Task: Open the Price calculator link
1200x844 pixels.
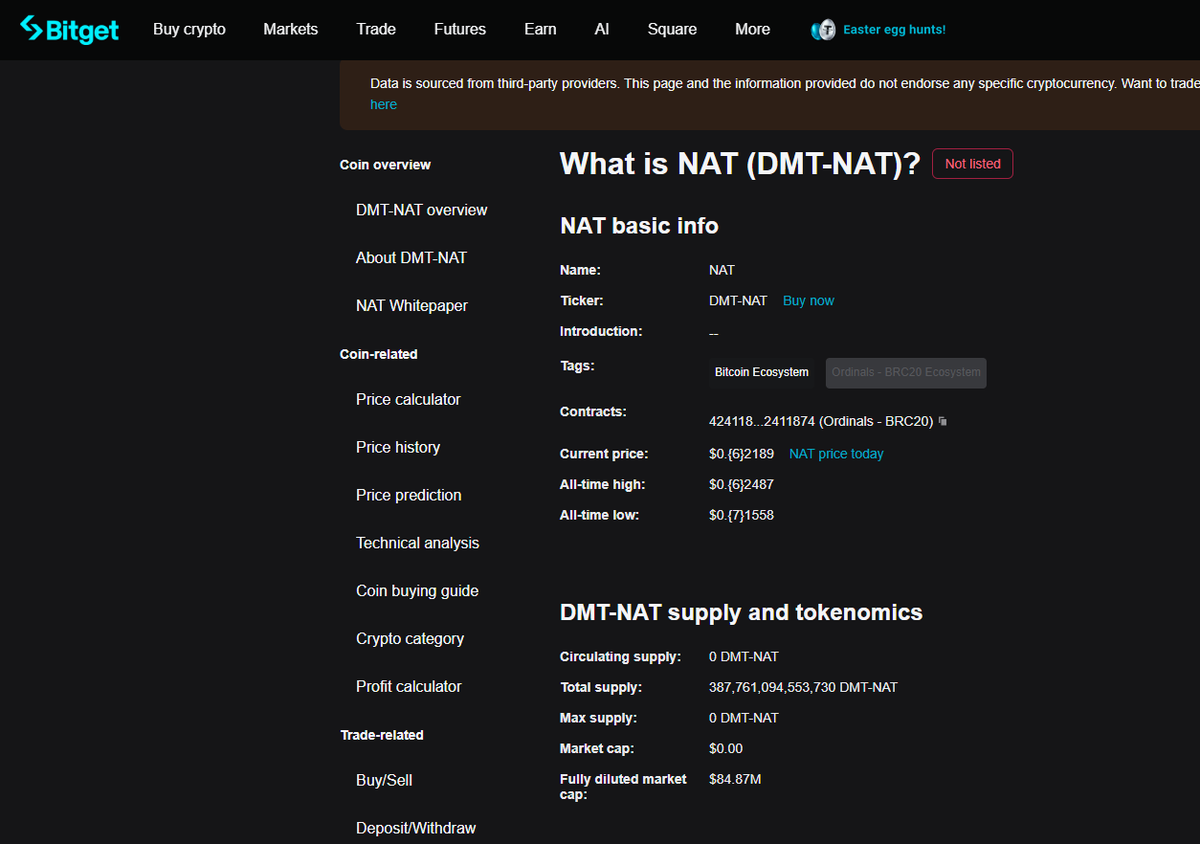Action: tap(408, 399)
